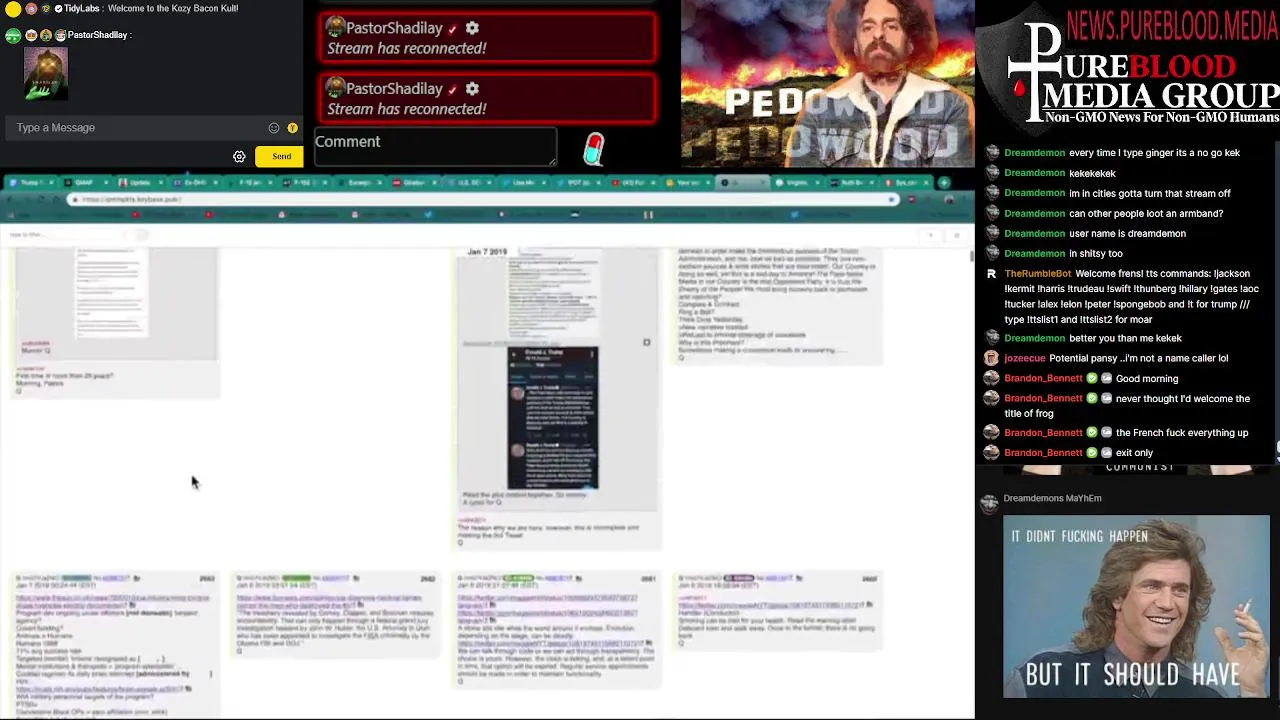1280x720 pixels.
Task: Click jozeecue username in chat
Action: point(1025,358)
